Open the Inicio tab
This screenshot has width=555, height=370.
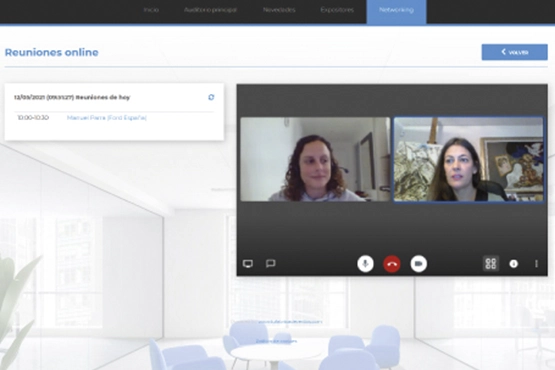[x=151, y=10]
